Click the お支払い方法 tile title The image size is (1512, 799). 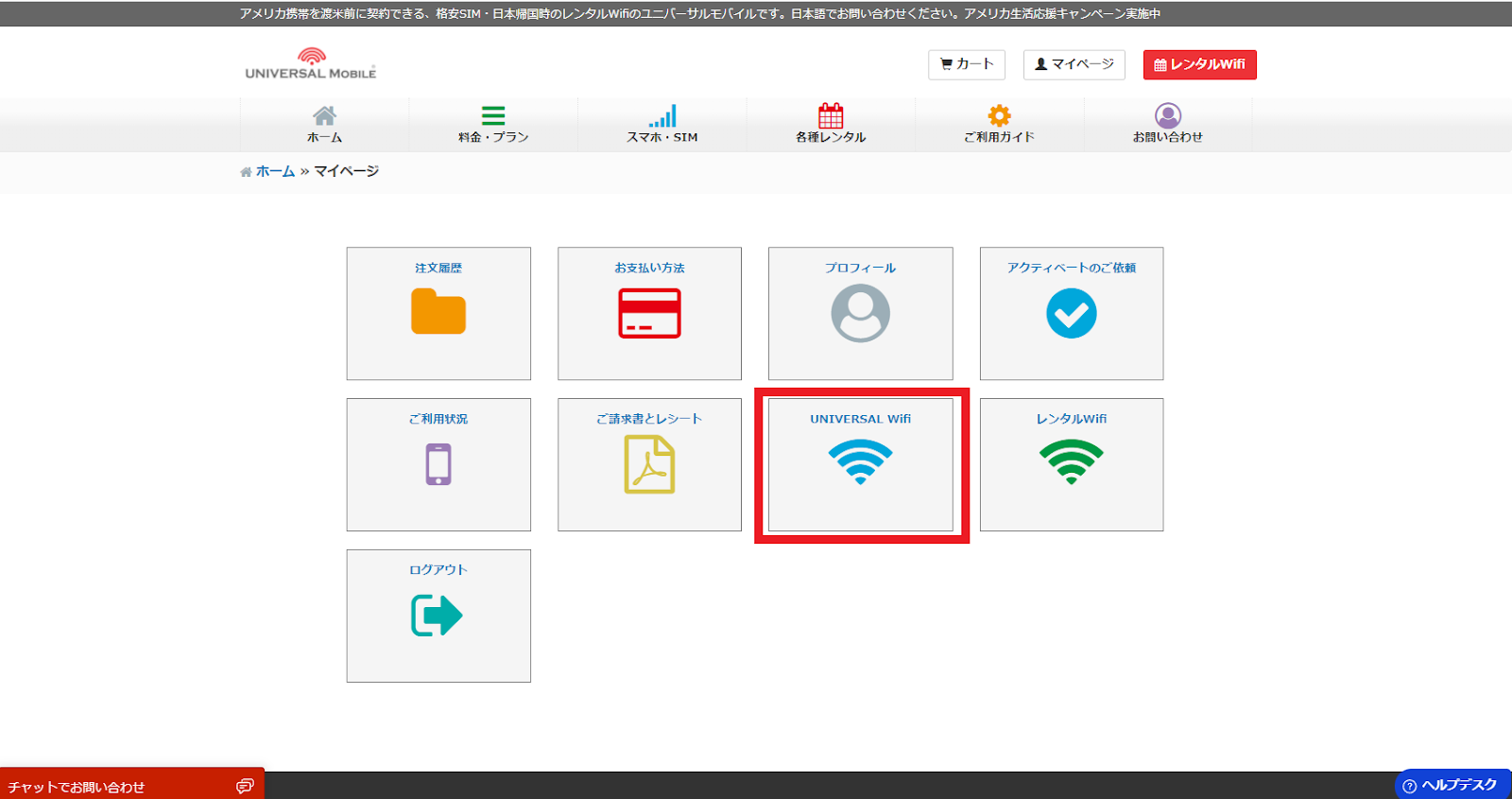tap(649, 268)
